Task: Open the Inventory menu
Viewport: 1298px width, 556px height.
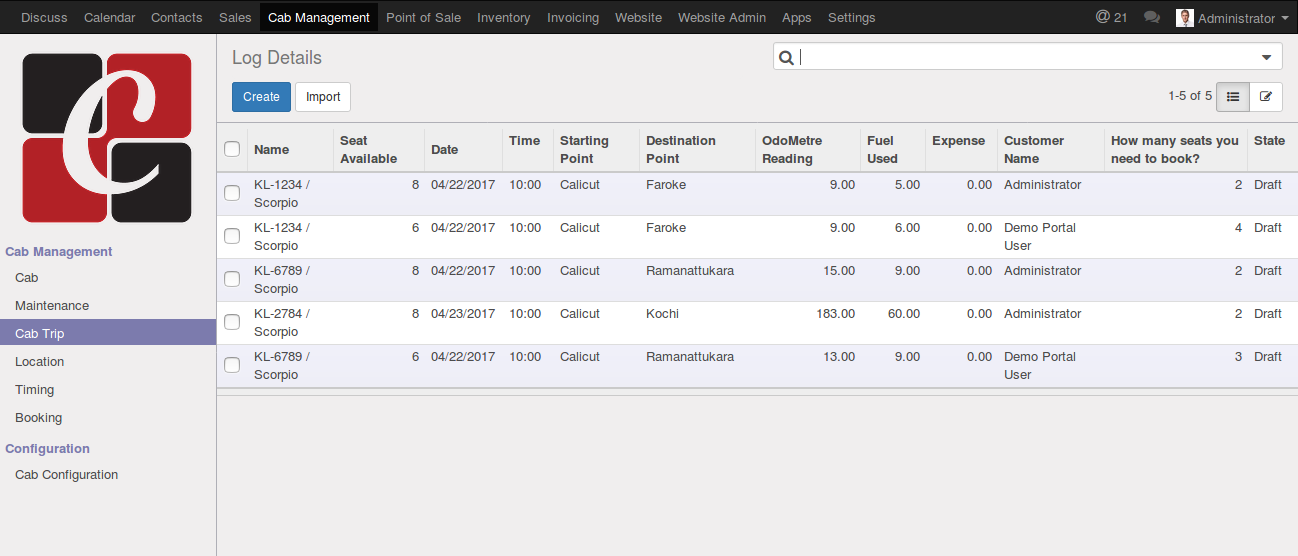Action: click(503, 18)
